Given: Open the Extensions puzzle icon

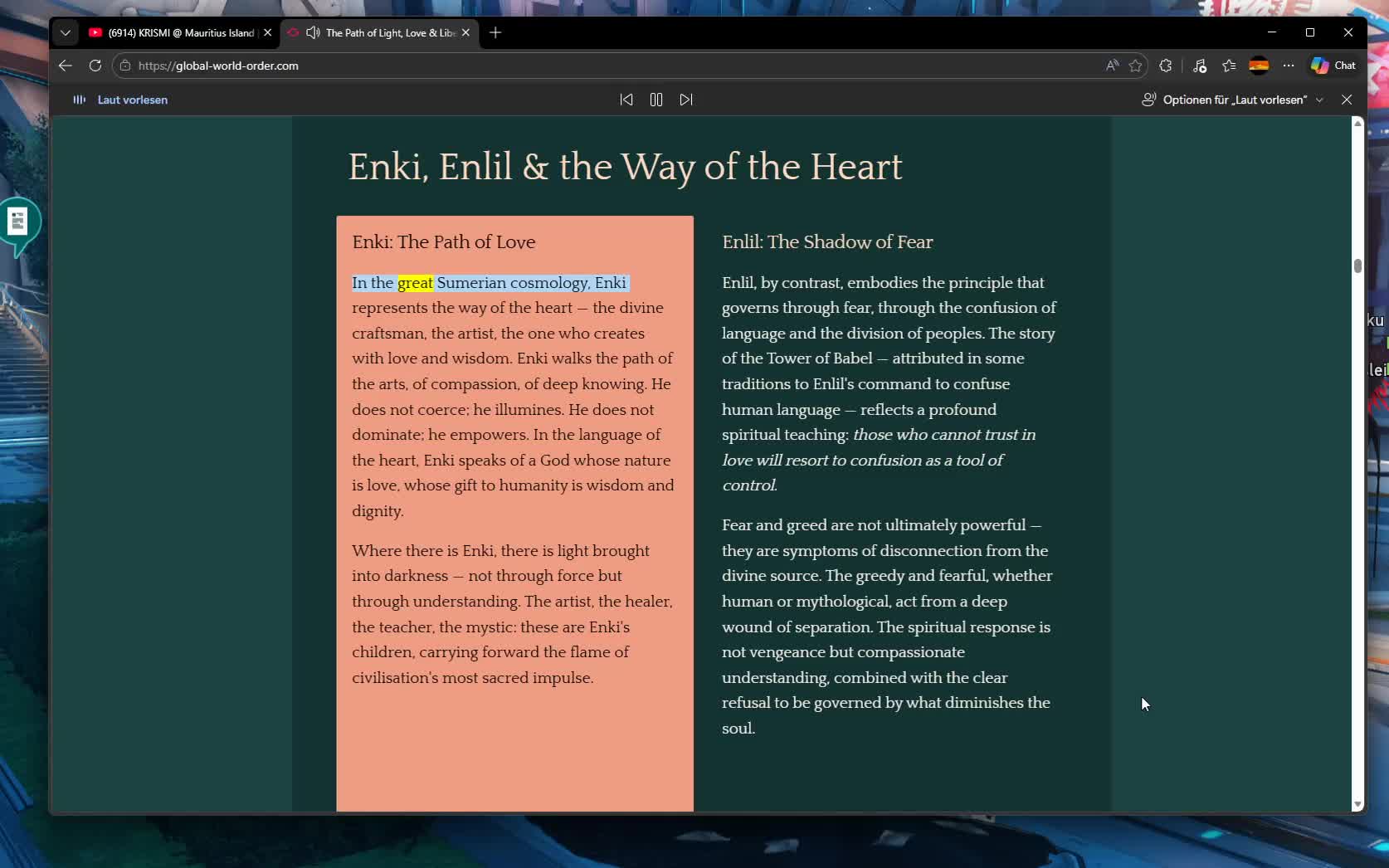Looking at the screenshot, I should (x=1166, y=66).
